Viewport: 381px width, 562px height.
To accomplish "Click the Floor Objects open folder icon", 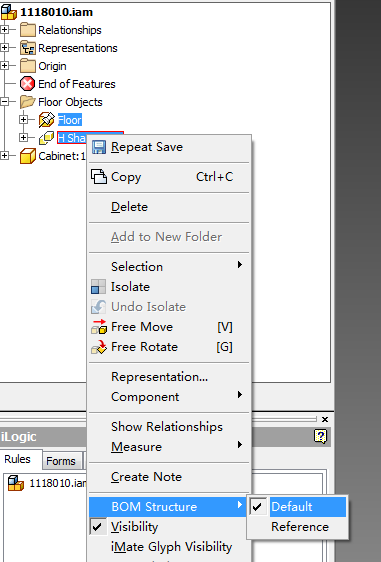I will coord(28,102).
